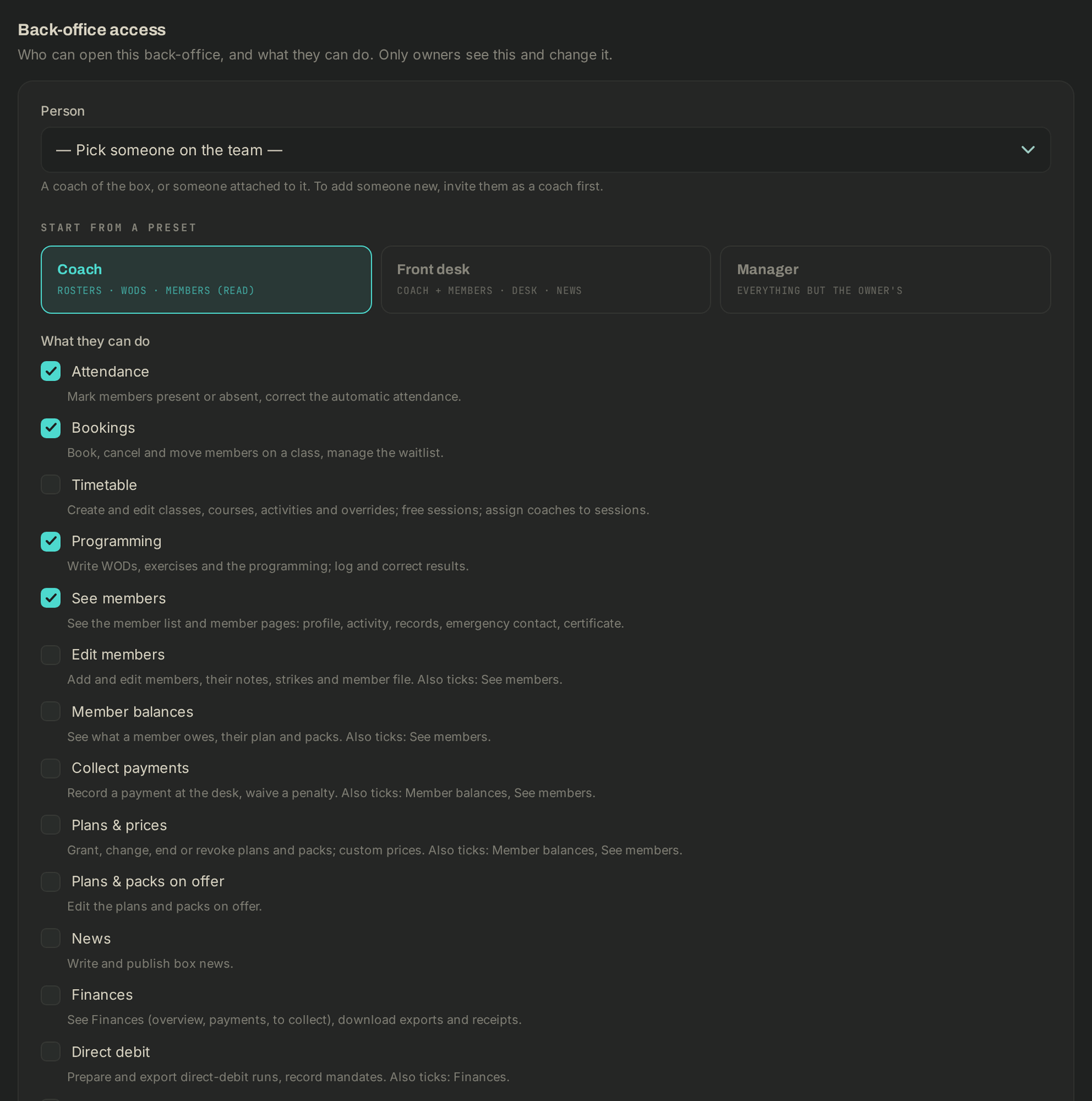Click the 'Person' field label
This screenshot has height=1101, width=1092.
[x=63, y=111]
